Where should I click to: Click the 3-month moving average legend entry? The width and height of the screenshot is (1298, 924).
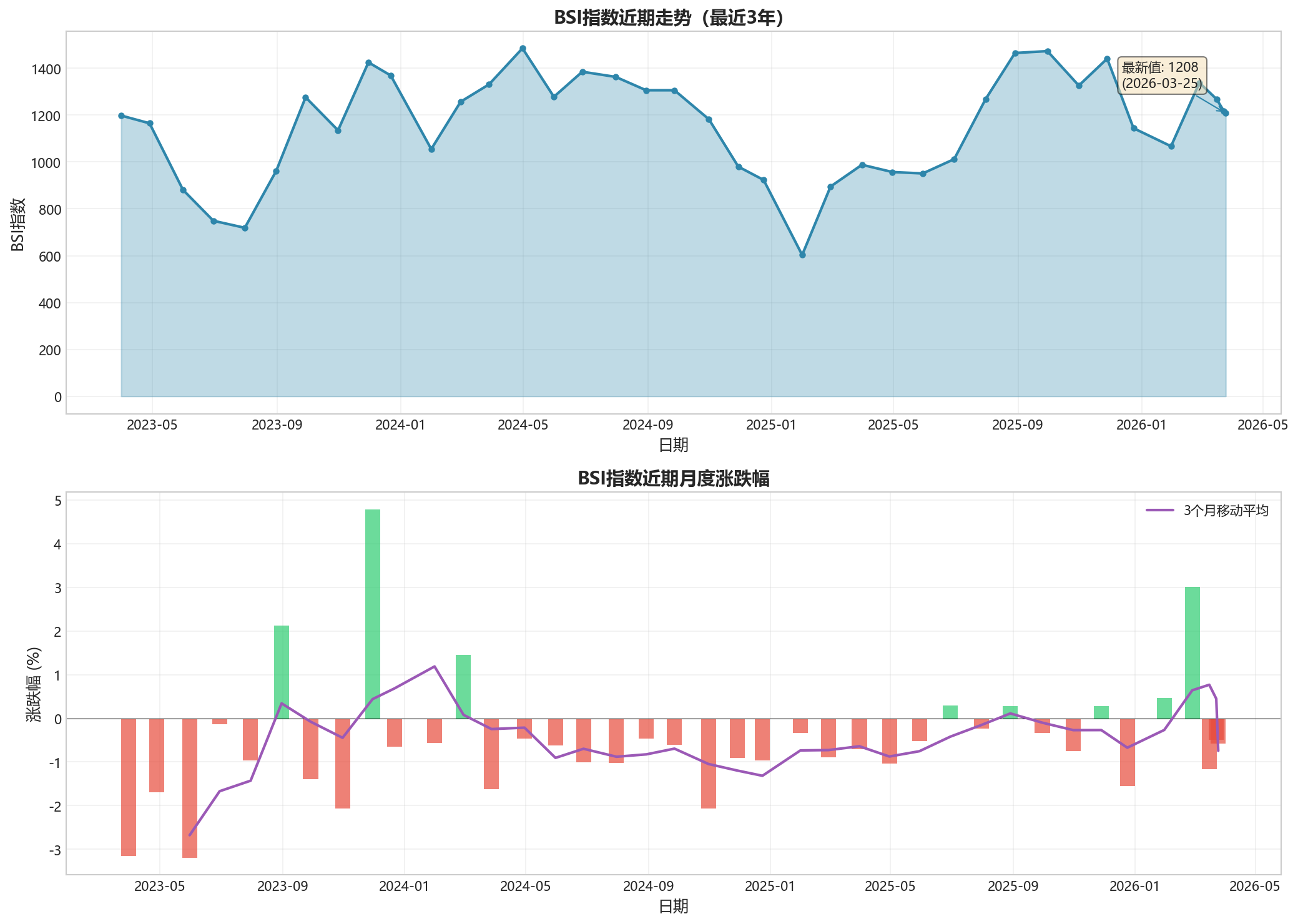[x=1226, y=511]
